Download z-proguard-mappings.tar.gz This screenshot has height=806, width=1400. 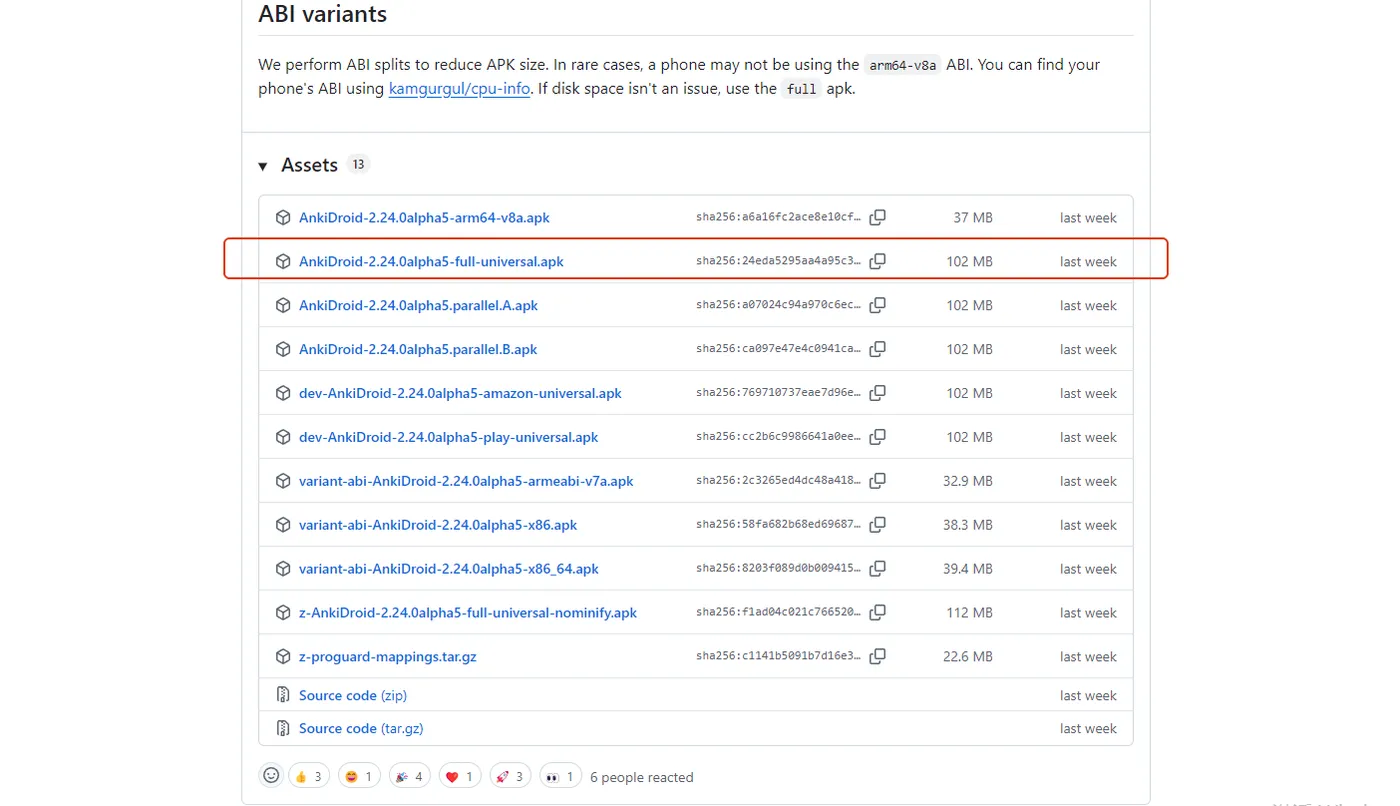(388, 658)
